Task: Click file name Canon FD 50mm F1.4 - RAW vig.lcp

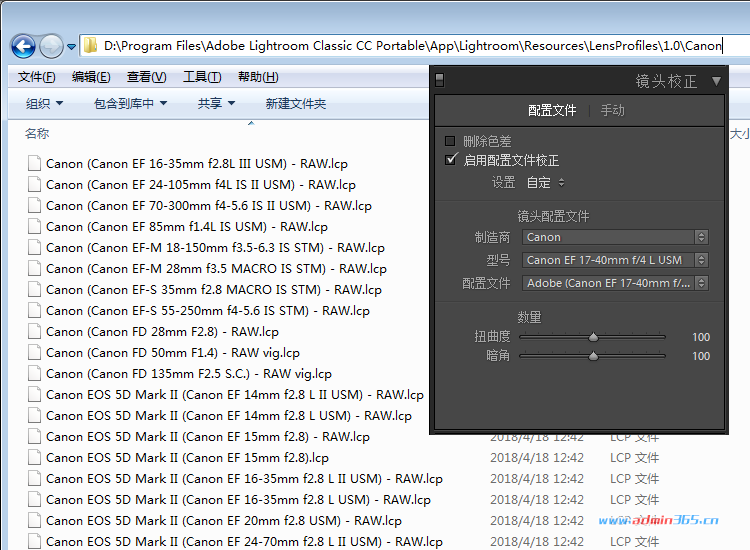Action: (173, 353)
